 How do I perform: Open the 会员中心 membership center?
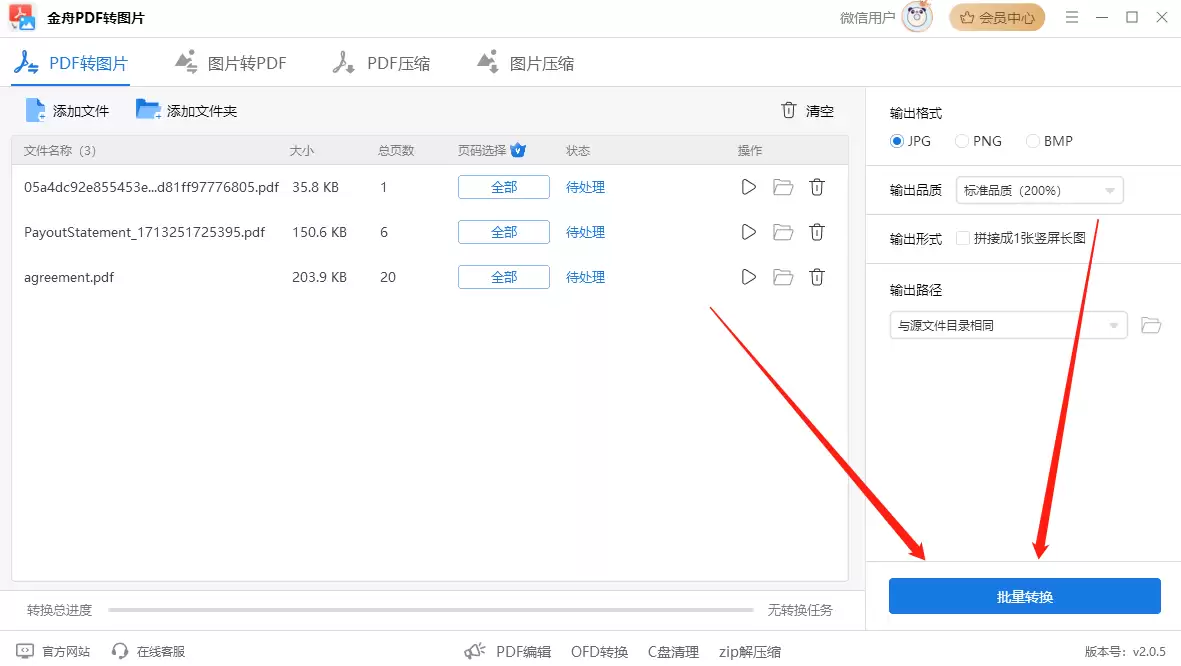[x=997, y=17]
